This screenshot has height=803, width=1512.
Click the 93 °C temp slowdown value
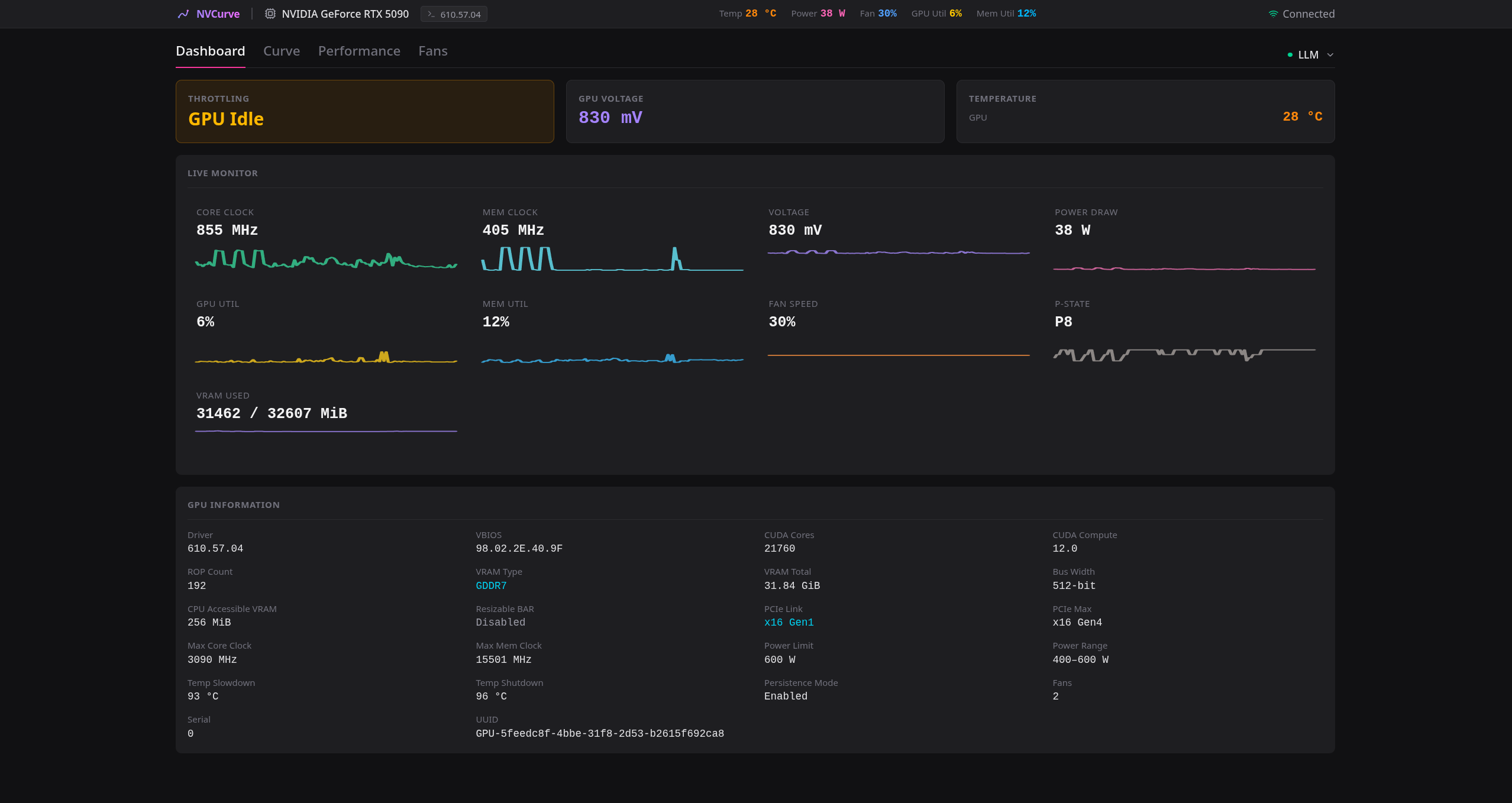pyautogui.click(x=203, y=697)
